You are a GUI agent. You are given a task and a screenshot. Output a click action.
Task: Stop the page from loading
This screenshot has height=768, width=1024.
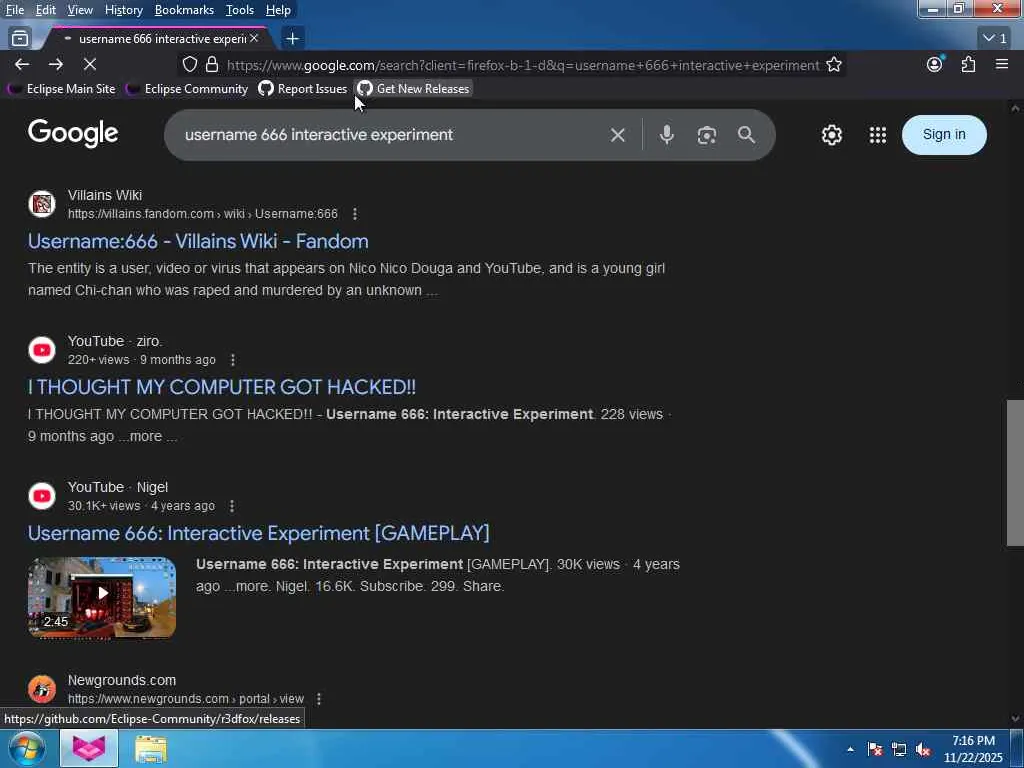90,64
